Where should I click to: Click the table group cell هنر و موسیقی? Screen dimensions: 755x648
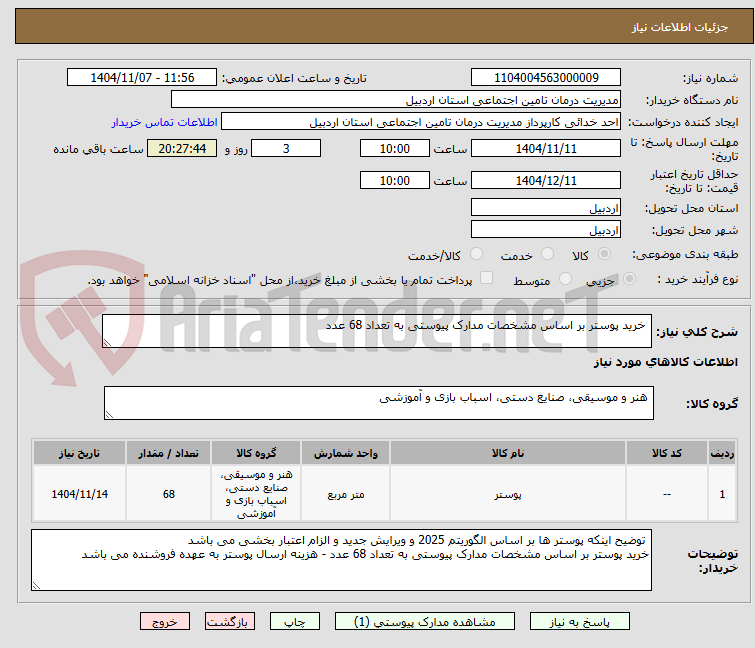tap(256, 494)
